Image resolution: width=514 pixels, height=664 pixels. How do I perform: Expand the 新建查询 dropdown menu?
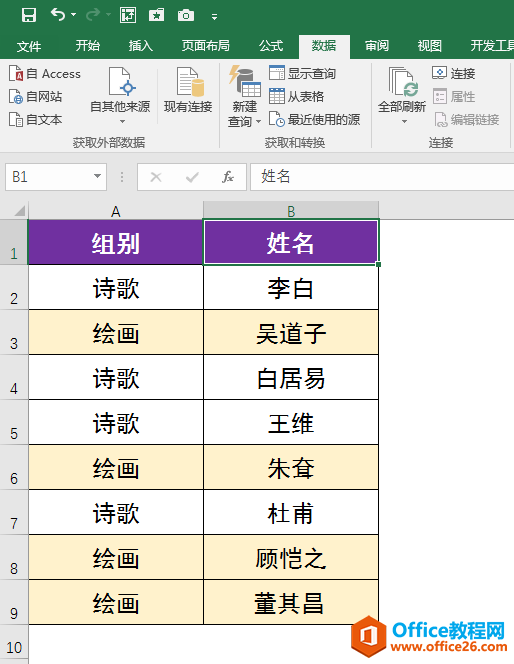(259, 122)
